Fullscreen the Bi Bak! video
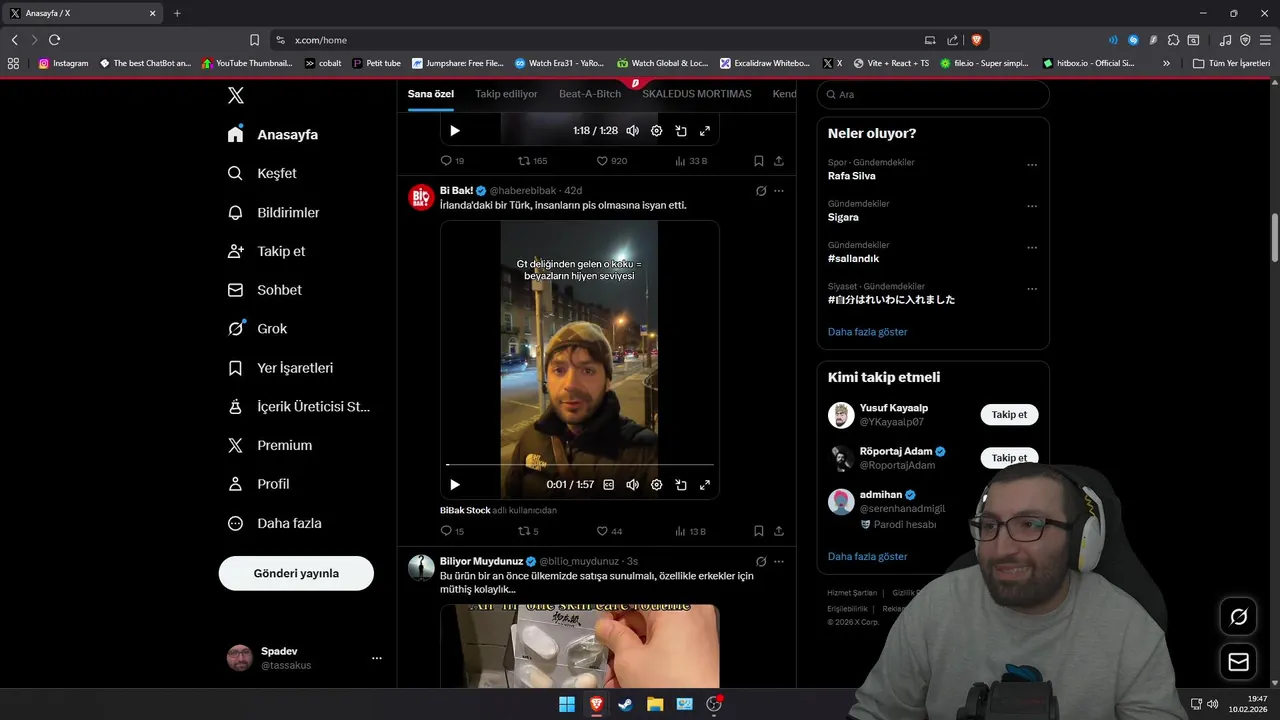 tap(705, 484)
